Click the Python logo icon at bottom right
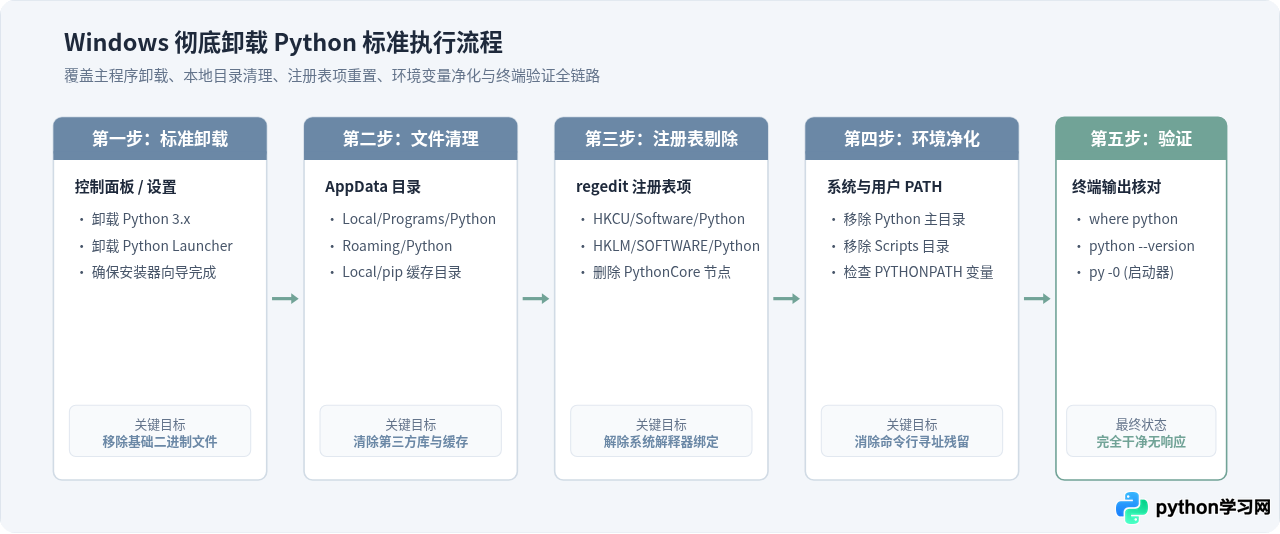This screenshot has height=534, width=1280. (1132, 508)
